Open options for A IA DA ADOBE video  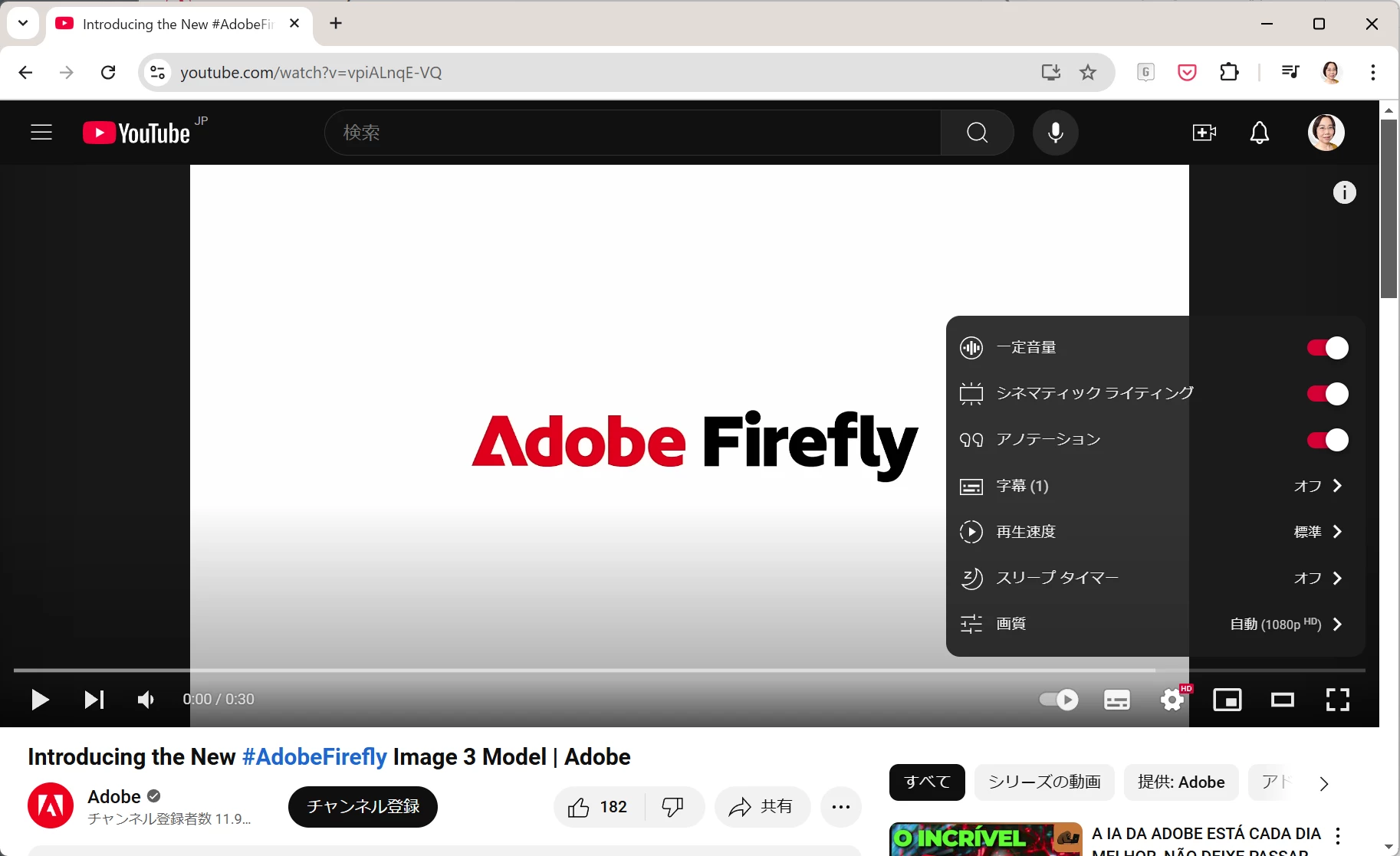click(1338, 836)
